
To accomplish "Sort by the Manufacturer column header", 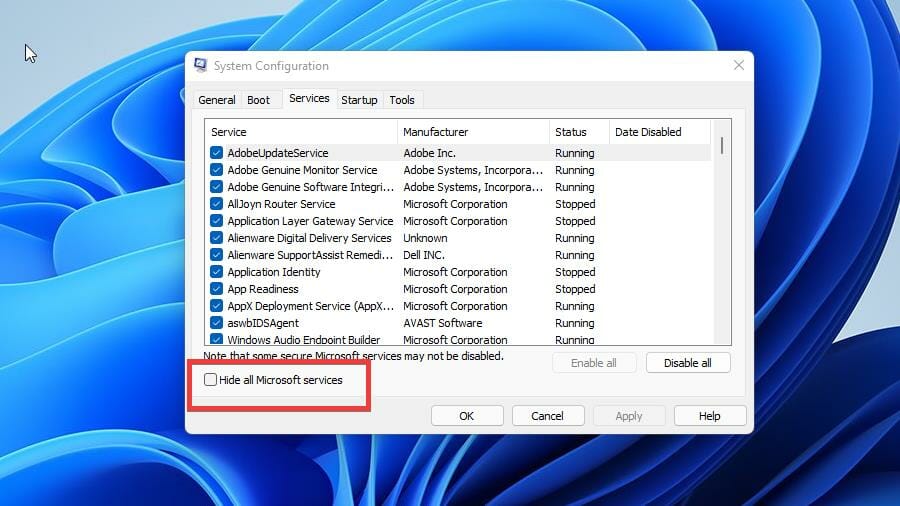I will point(473,132).
